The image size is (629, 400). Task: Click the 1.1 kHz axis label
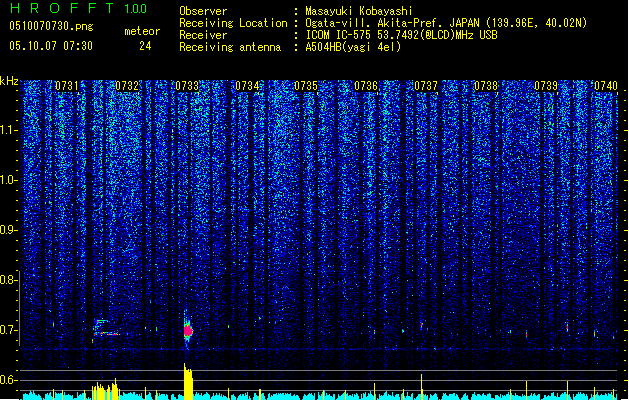pos(9,130)
